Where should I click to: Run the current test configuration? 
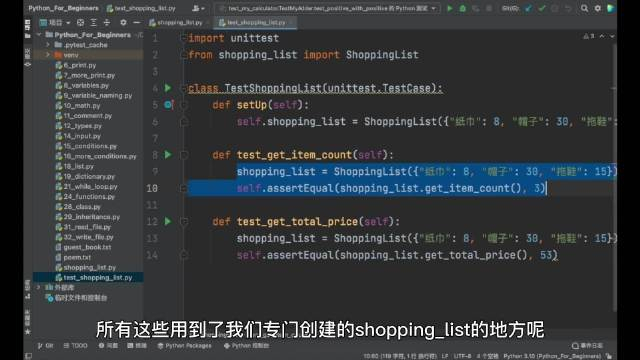[x=450, y=8]
